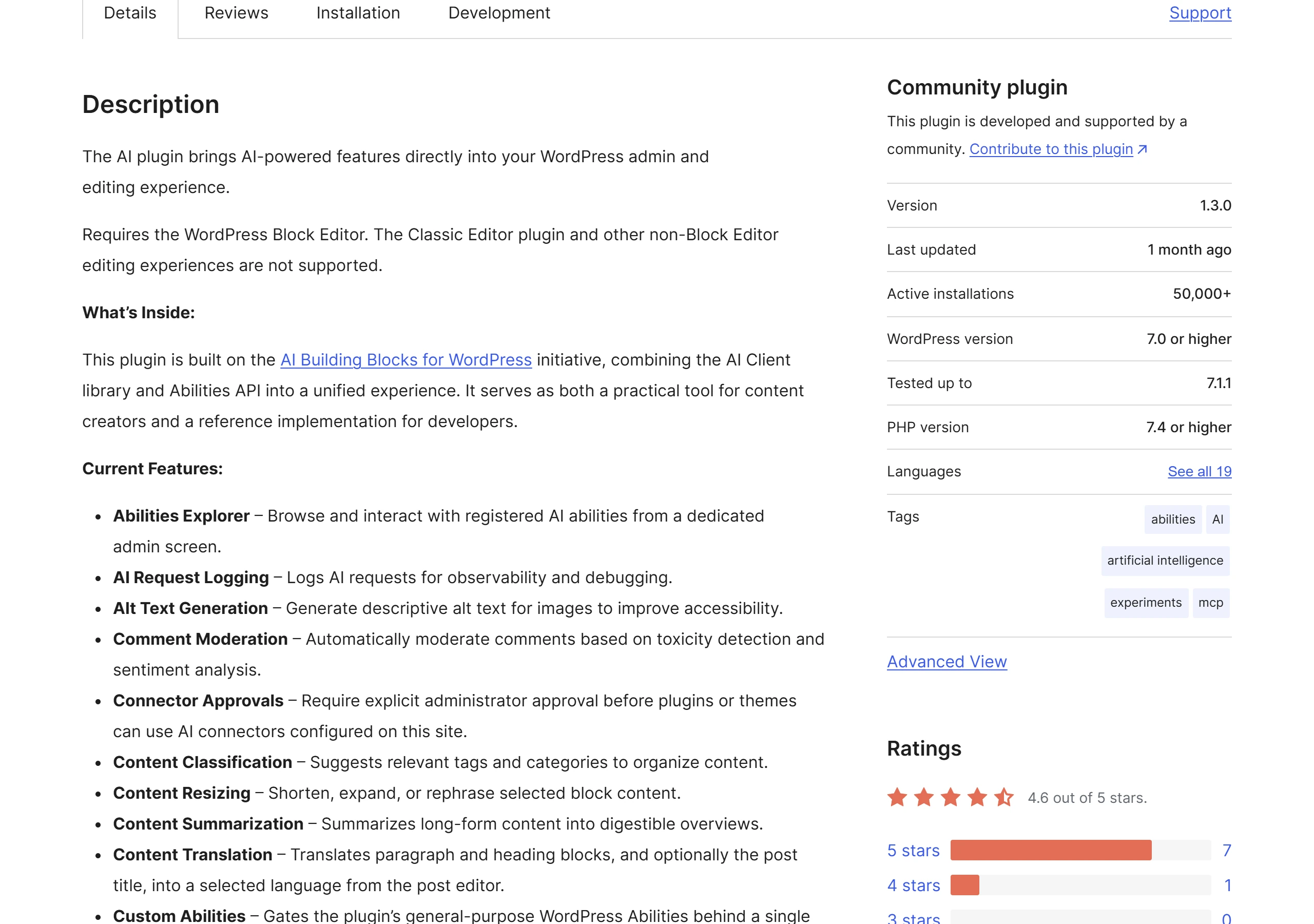The height and width of the screenshot is (924, 1314).
Task: Open Advanced View link
Action: tap(946, 662)
